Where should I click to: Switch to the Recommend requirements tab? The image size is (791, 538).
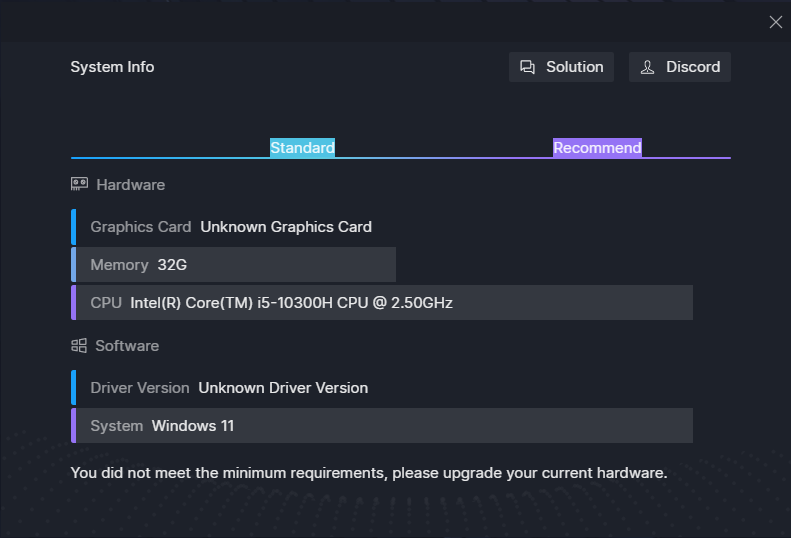(x=597, y=148)
